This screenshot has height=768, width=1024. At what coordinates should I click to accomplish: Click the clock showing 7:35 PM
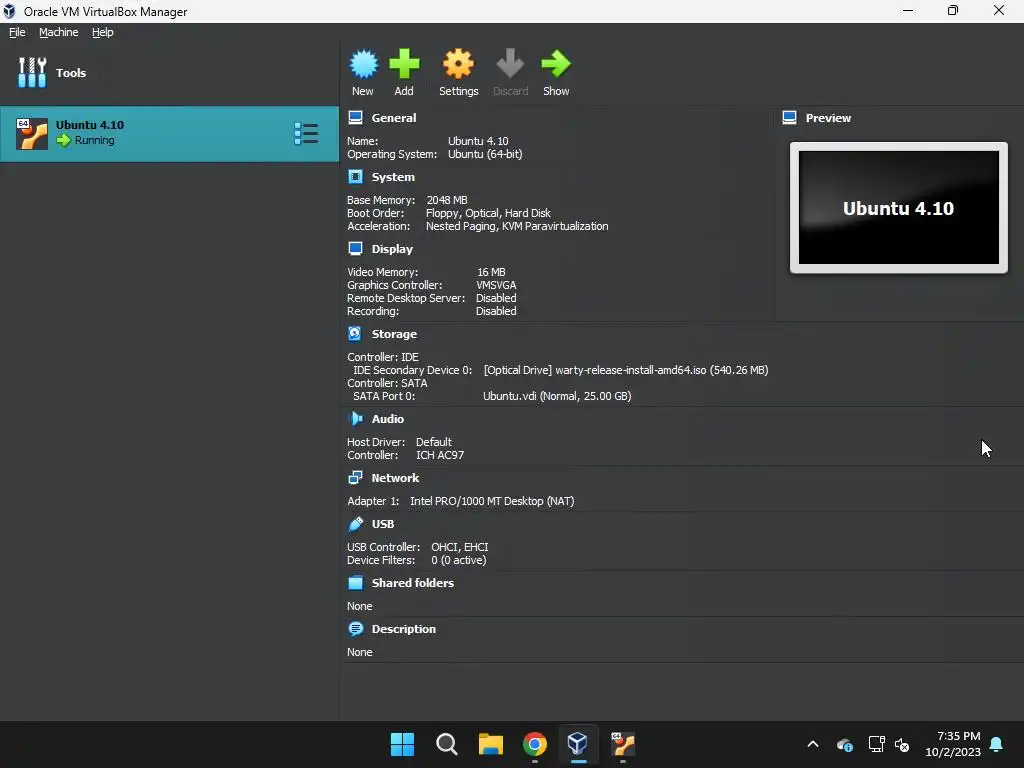coord(958,736)
